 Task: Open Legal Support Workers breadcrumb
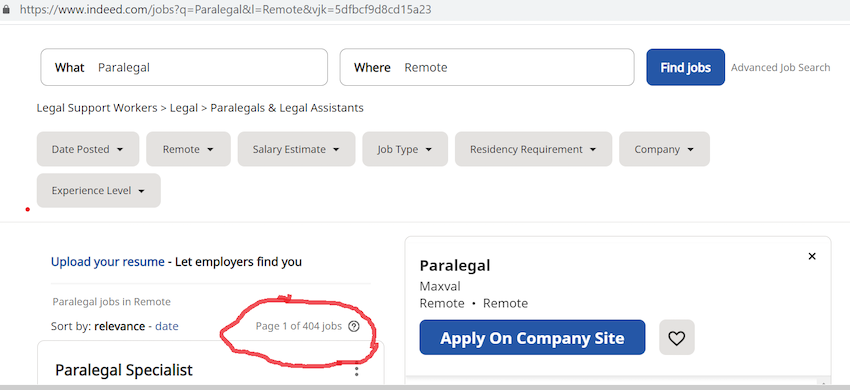click(96, 108)
